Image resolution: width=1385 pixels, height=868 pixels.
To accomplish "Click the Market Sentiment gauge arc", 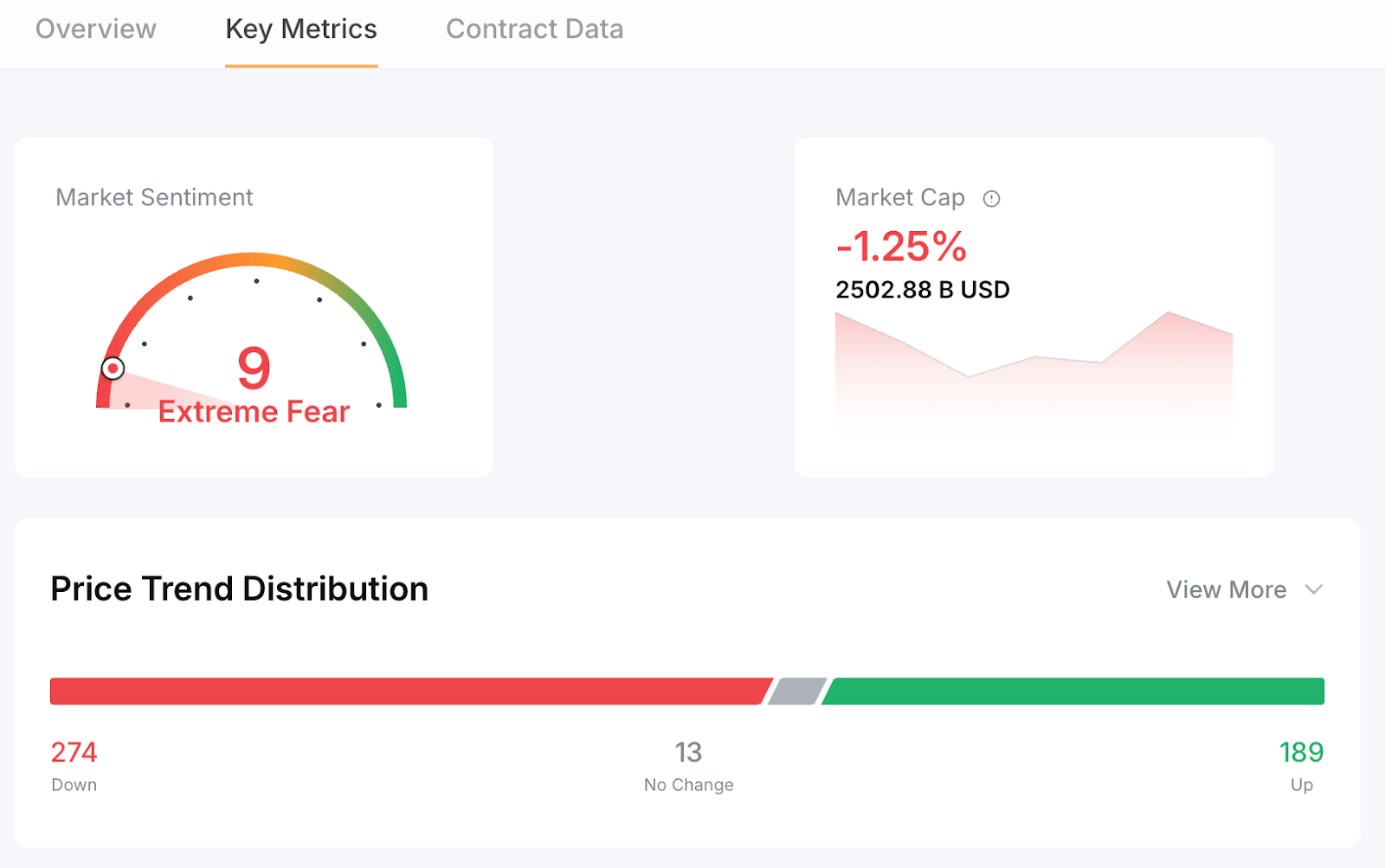I will pos(251,260).
